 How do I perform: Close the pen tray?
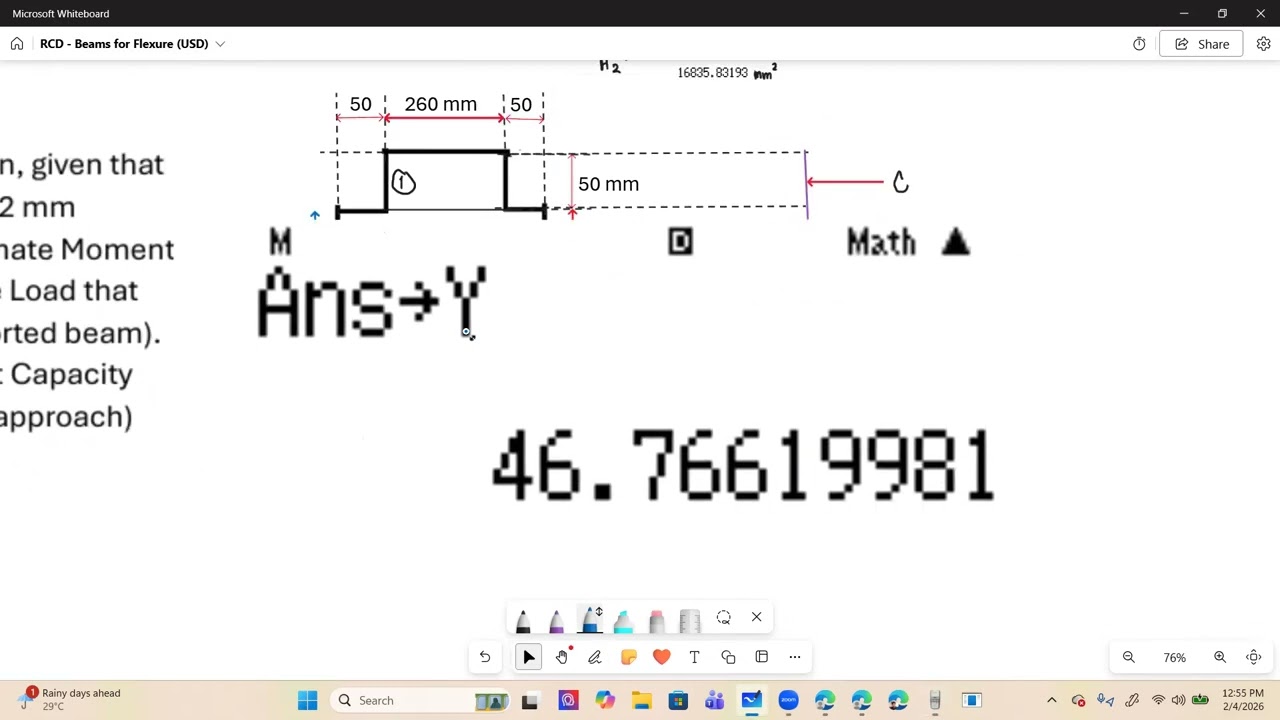(x=756, y=617)
